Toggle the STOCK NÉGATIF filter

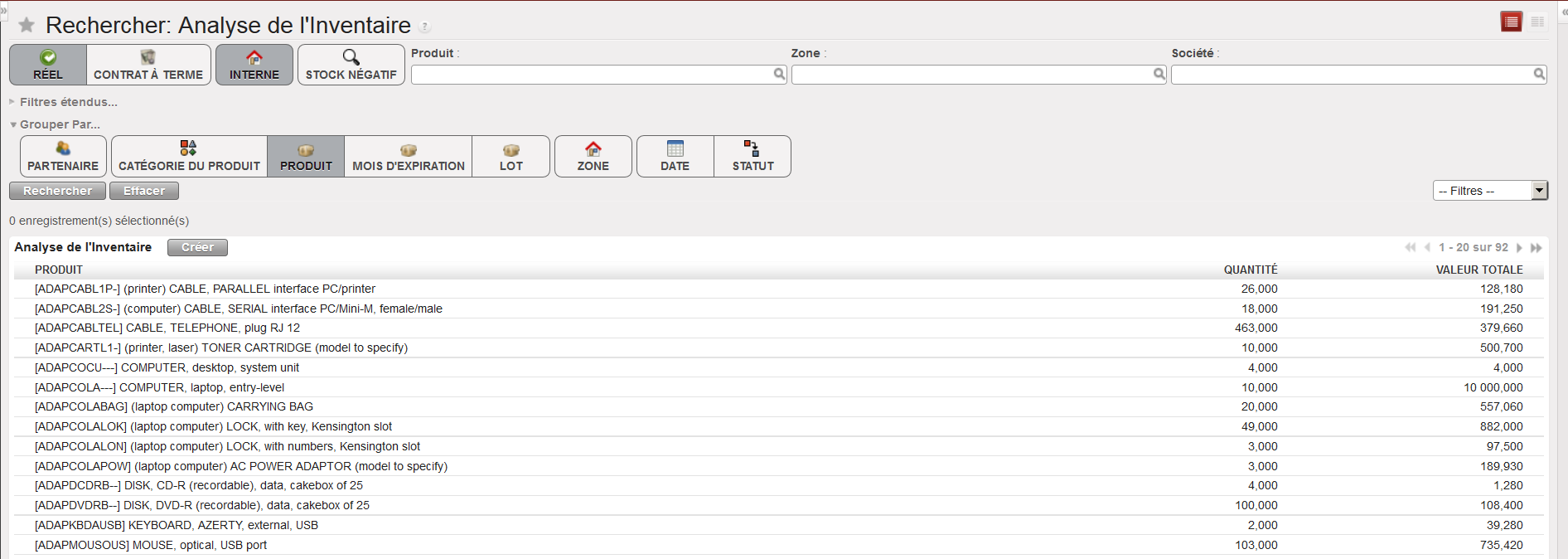(x=351, y=65)
